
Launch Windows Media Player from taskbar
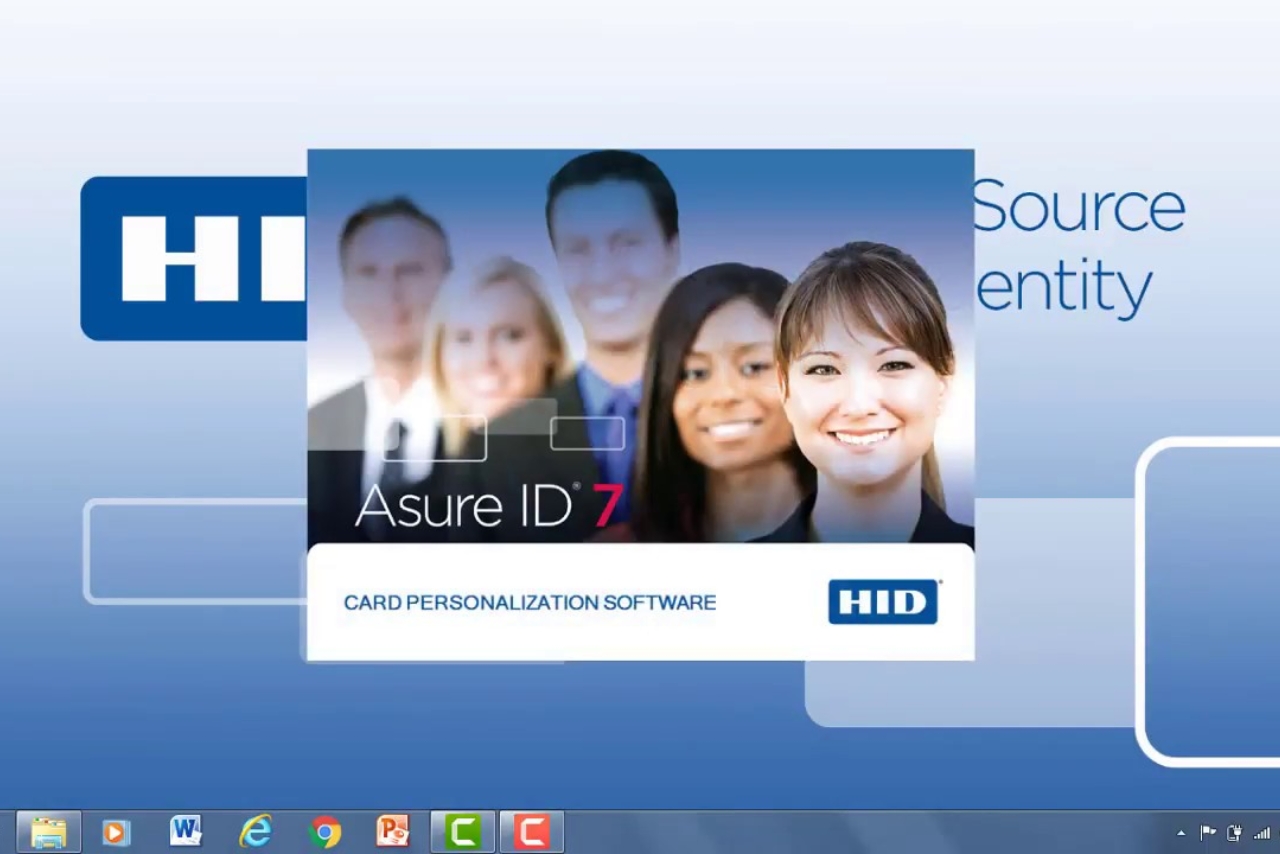click(117, 832)
